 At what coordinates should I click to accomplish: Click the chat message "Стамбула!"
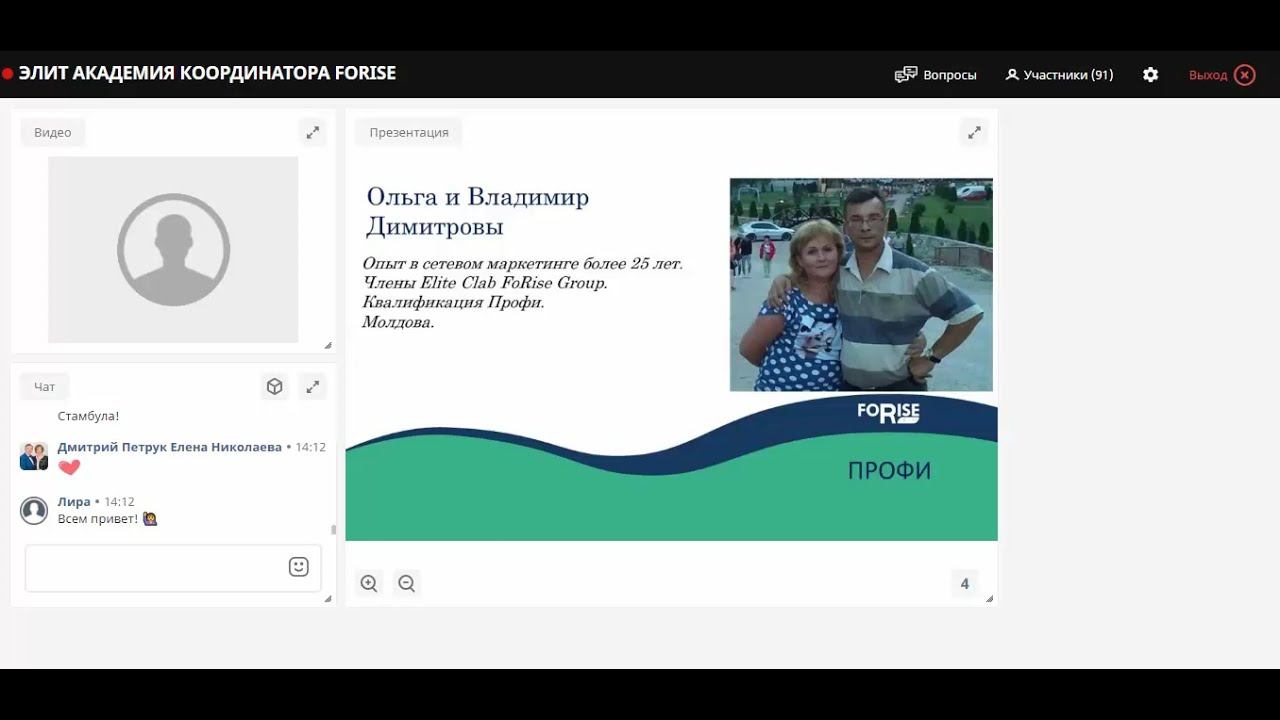coord(88,416)
